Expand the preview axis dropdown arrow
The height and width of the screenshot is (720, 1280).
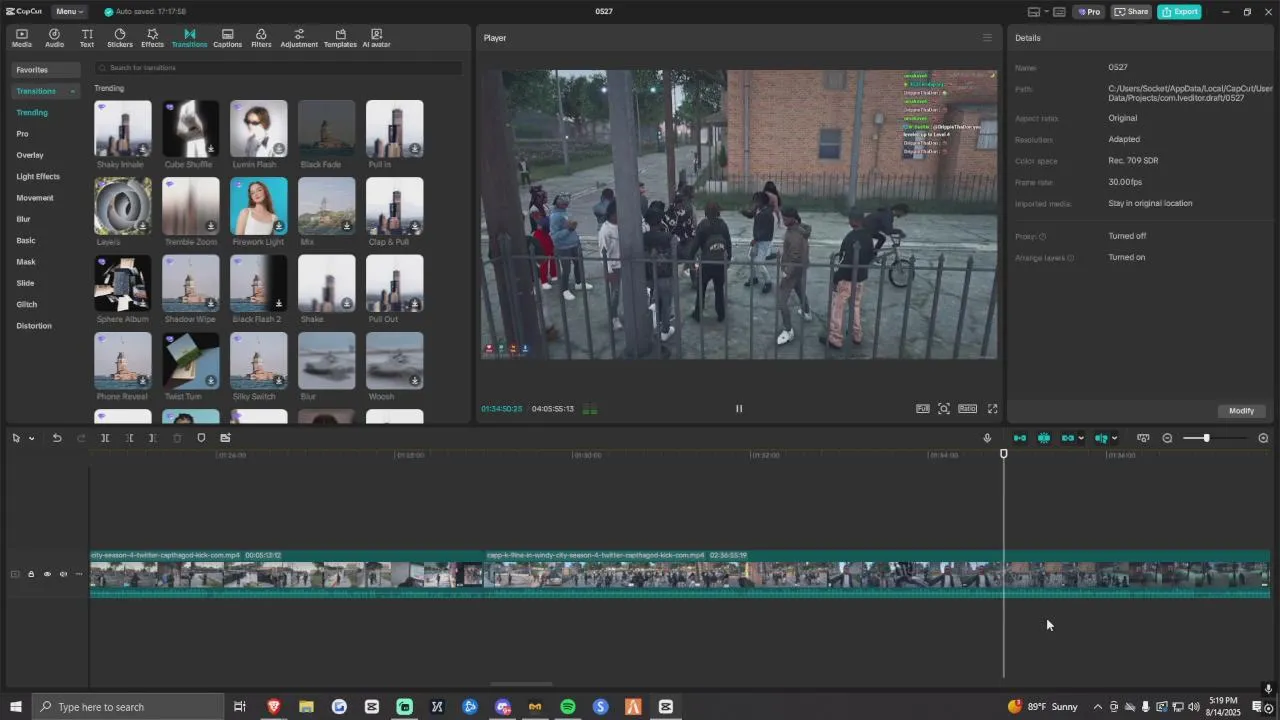pyautogui.click(x=1114, y=438)
